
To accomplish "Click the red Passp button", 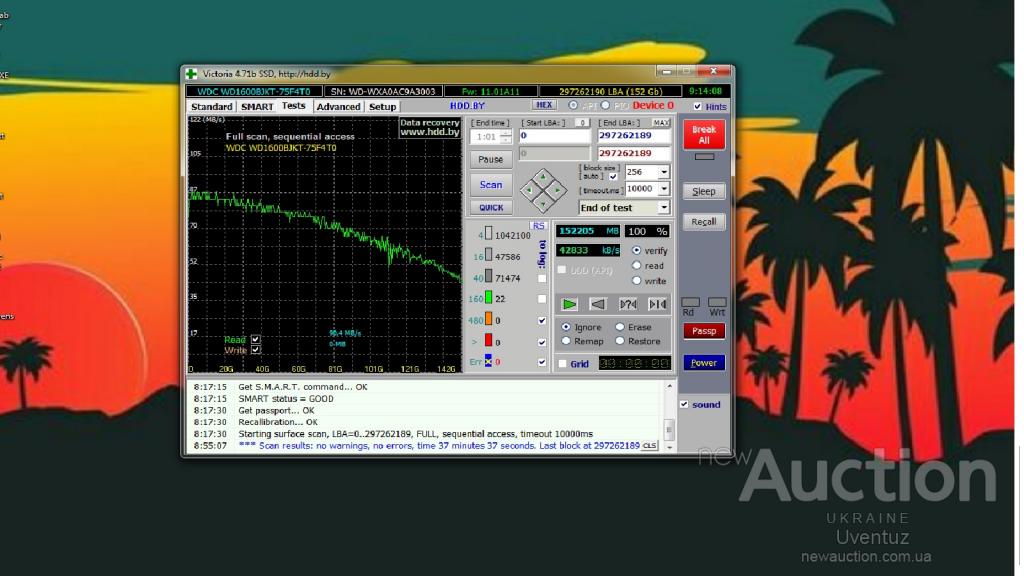I will click(704, 331).
